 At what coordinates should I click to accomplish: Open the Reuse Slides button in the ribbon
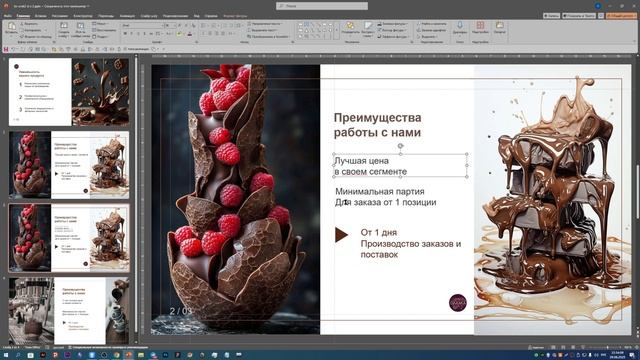coord(80,29)
